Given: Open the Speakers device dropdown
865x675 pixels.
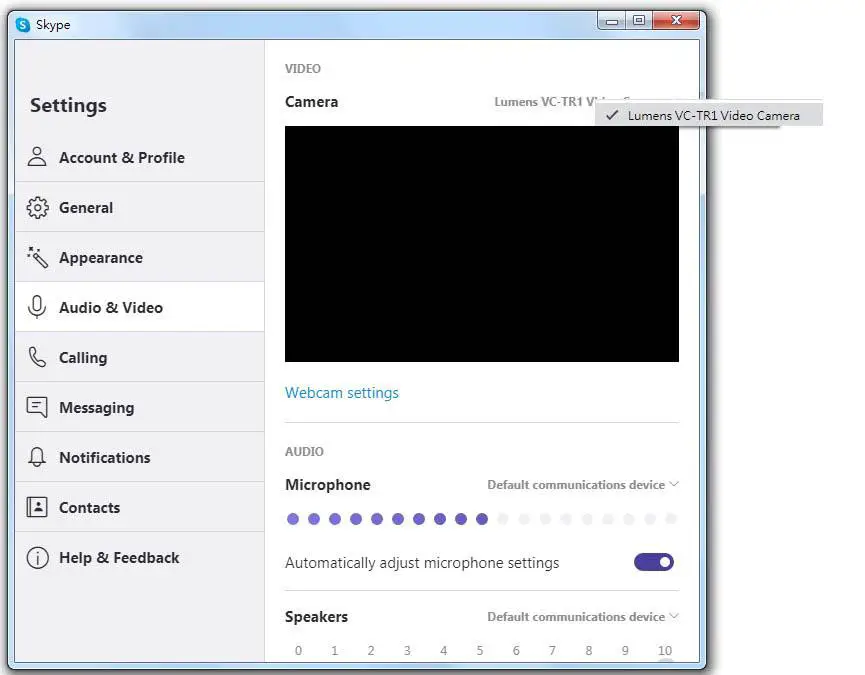Looking at the screenshot, I should pyautogui.click(x=583, y=616).
